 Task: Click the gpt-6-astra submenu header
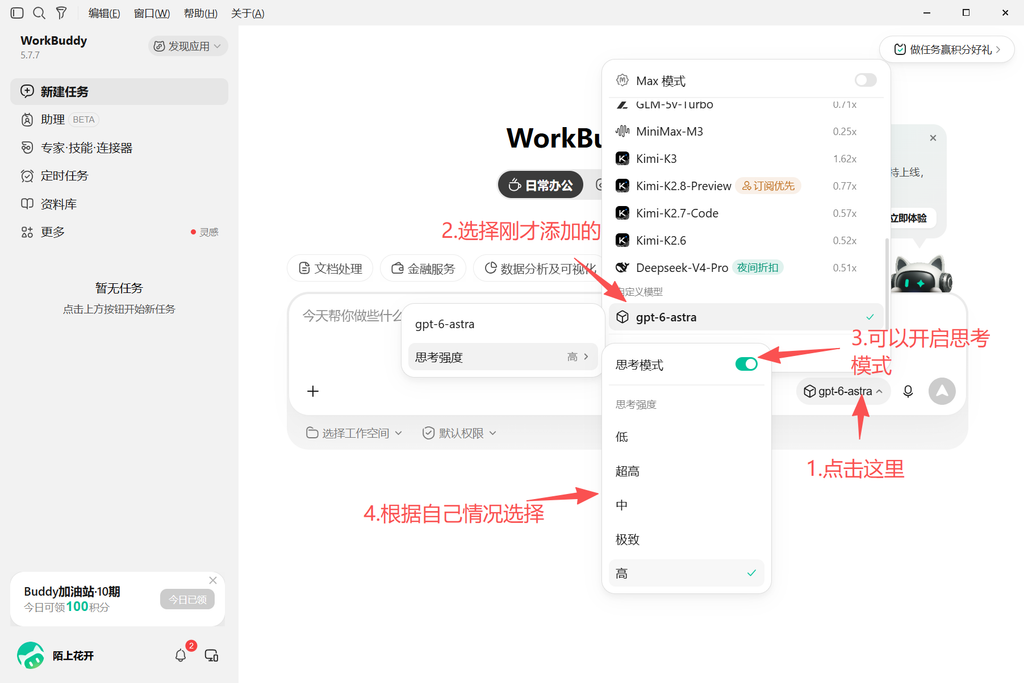[503, 324]
